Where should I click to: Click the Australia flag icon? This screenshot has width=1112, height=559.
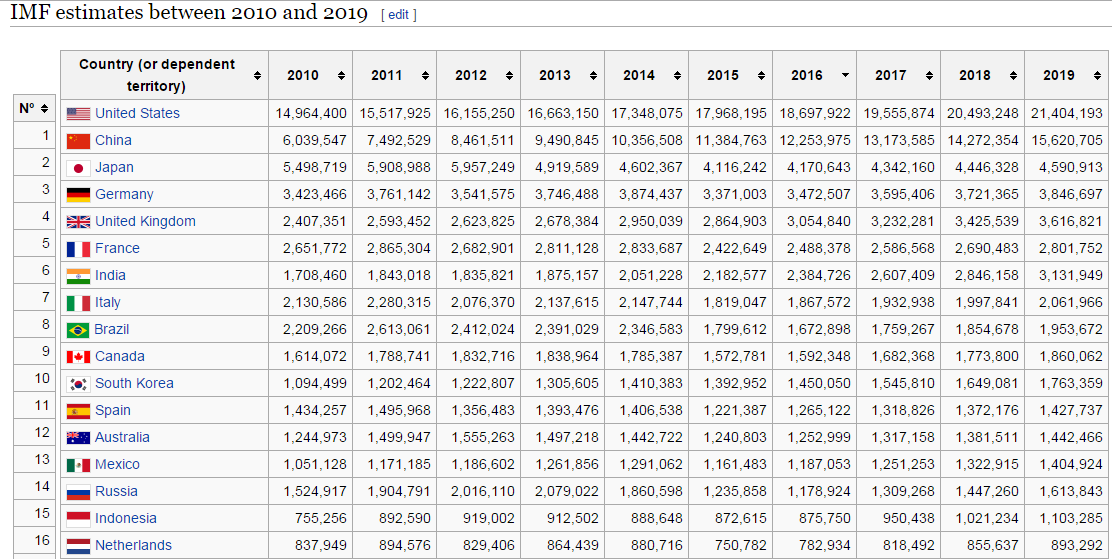78,437
